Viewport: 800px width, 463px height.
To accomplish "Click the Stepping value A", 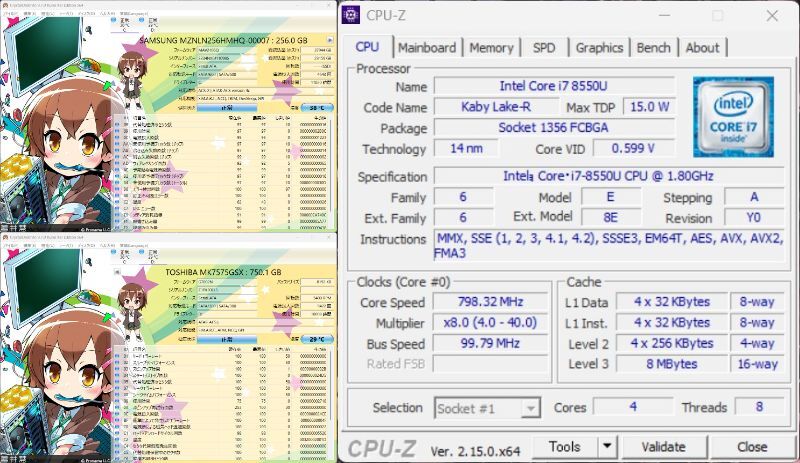I will (x=754, y=197).
